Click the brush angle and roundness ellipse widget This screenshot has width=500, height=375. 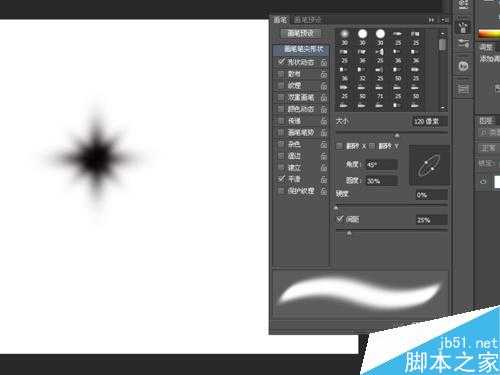429,165
